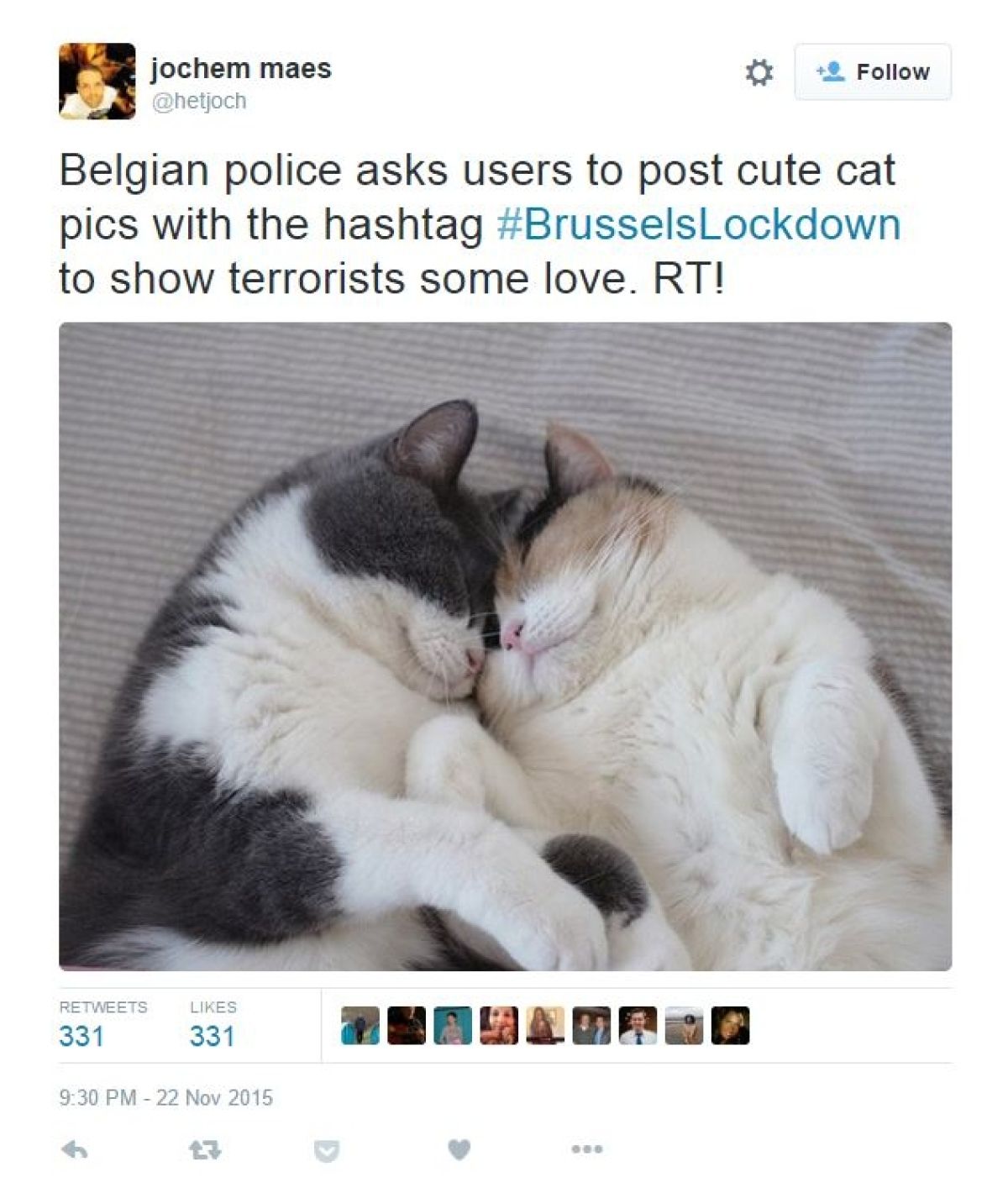1008x1193 pixels.
Task: Click the first liker avatar
Action: coord(360,1026)
